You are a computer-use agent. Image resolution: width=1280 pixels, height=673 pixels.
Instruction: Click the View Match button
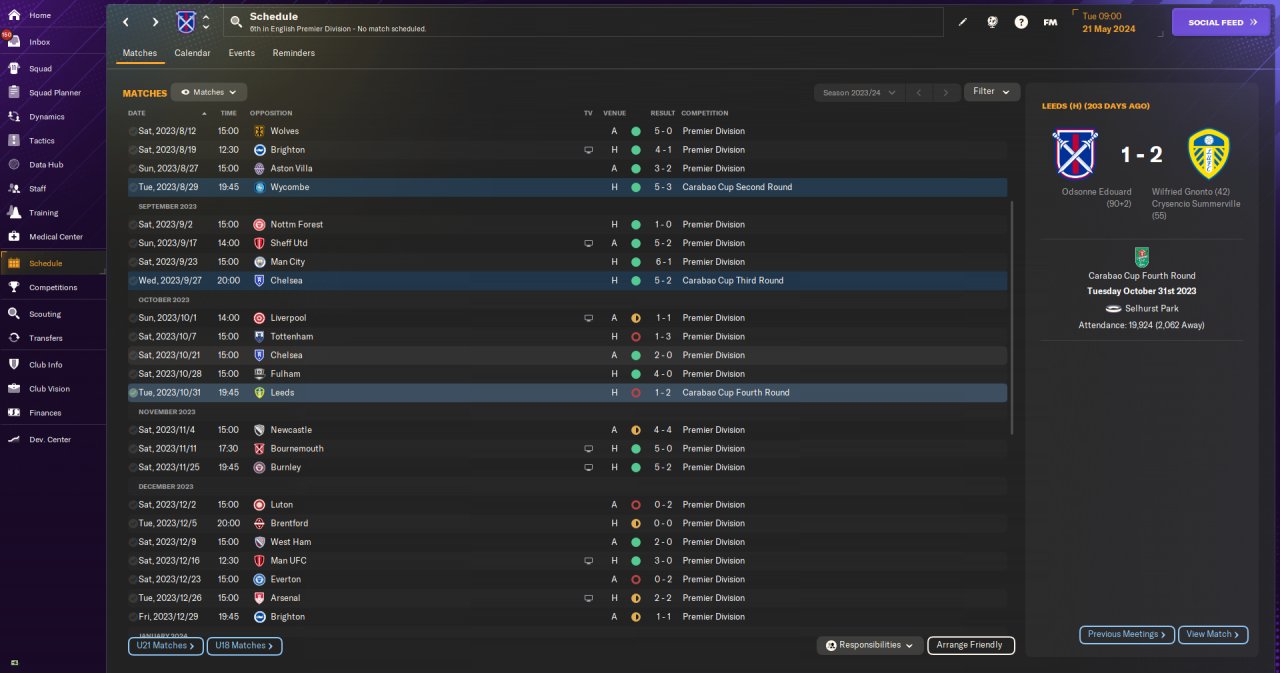(x=1213, y=634)
